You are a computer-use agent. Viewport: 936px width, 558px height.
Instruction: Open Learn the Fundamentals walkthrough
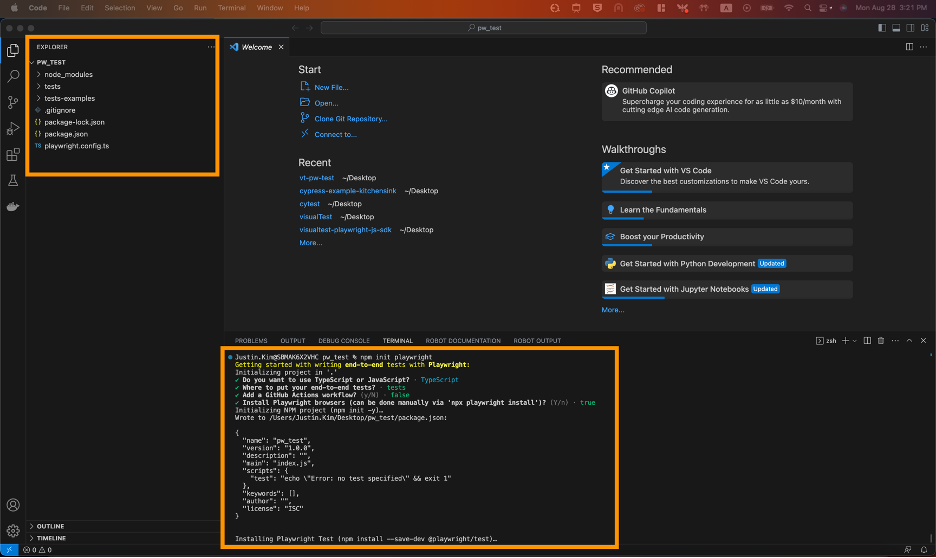click(x=727, y=210)
